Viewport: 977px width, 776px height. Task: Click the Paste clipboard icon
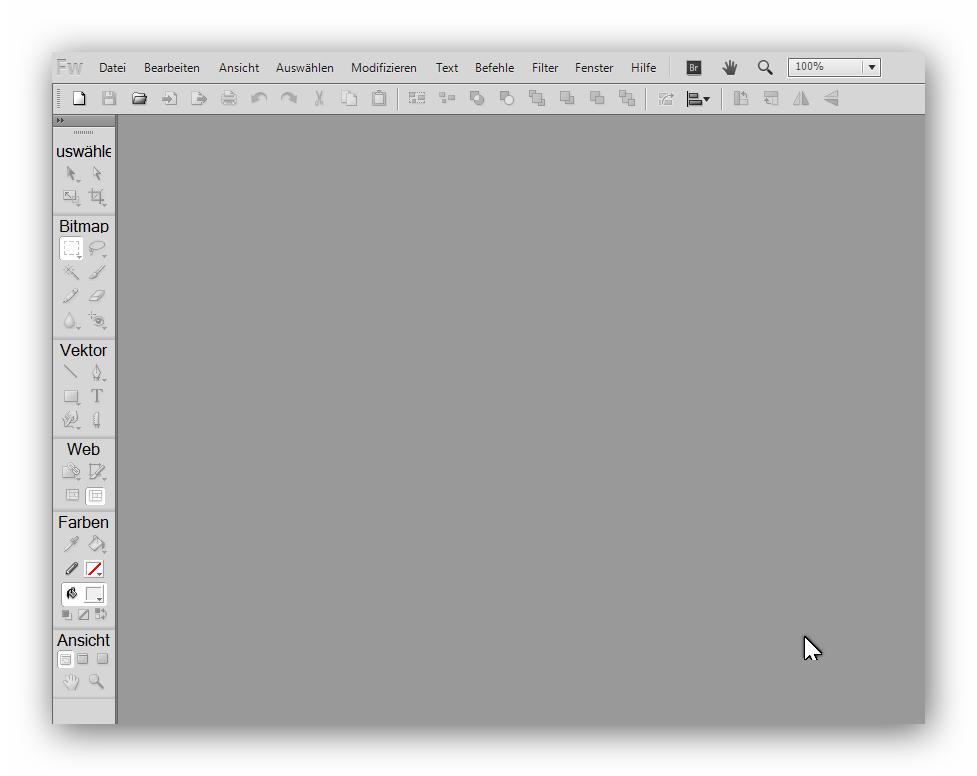[x=379, y=98]
